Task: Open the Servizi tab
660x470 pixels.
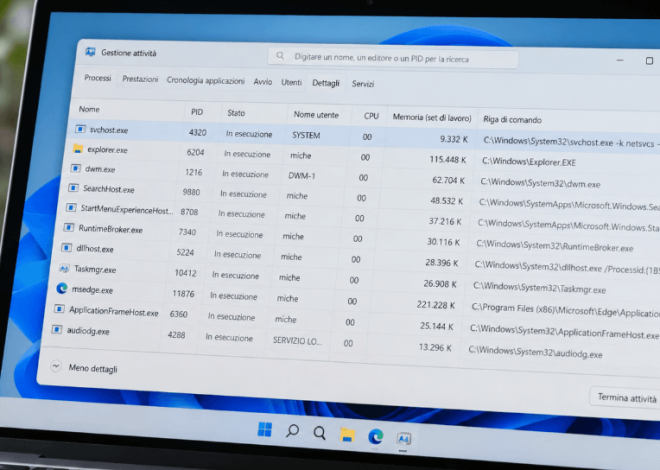Action: point(363,84)
